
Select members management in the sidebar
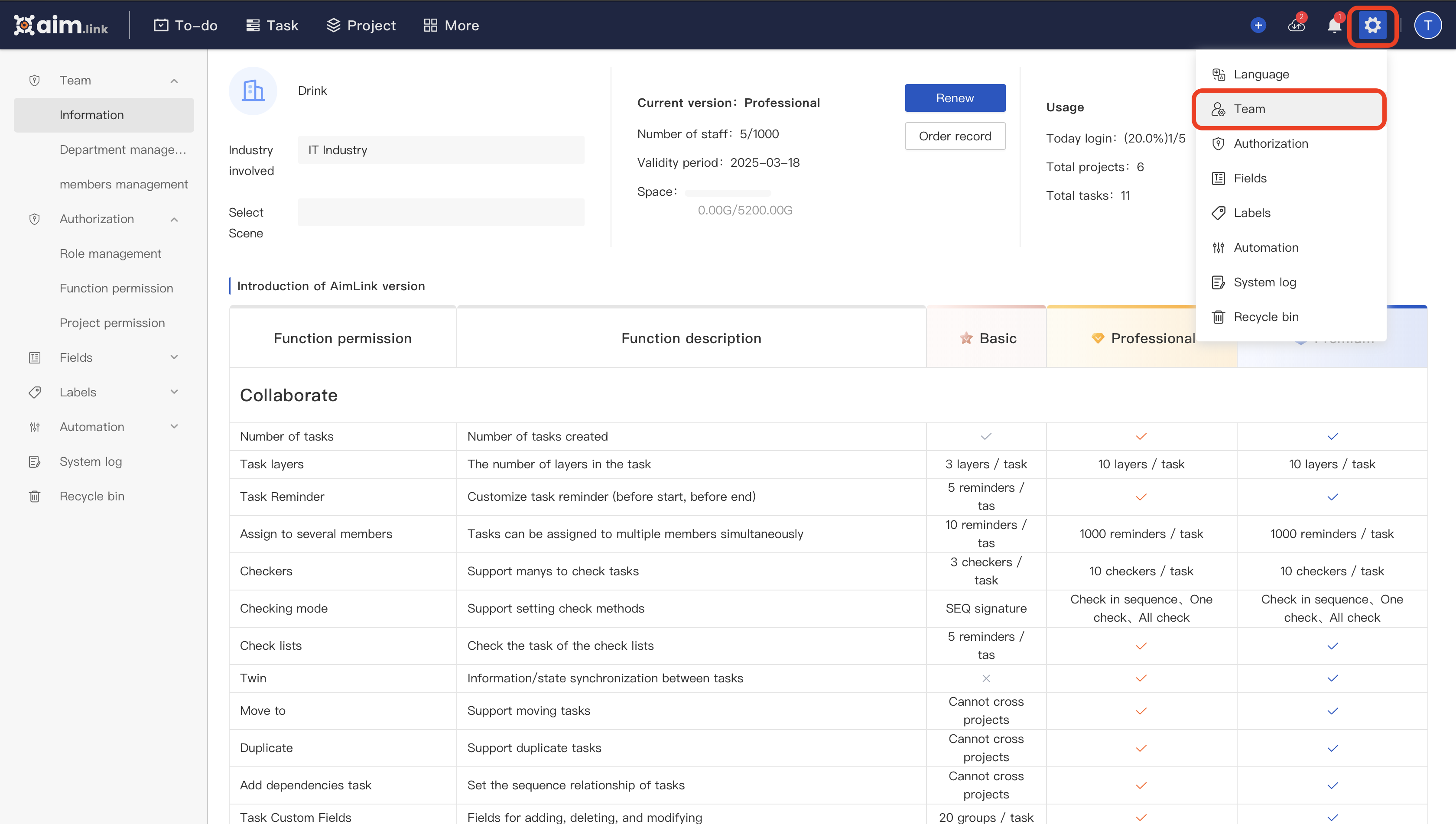pyautogui.click(x=124, y=184)
